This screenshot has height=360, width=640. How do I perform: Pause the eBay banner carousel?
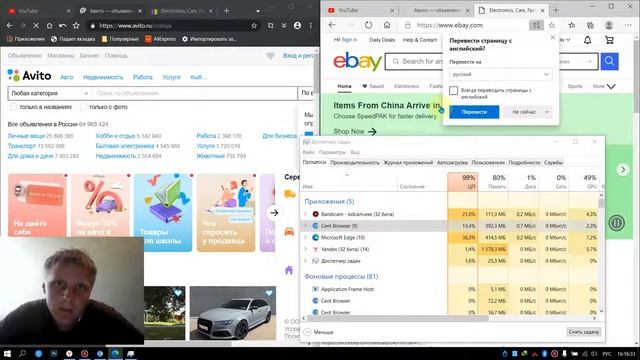[616, 223]
